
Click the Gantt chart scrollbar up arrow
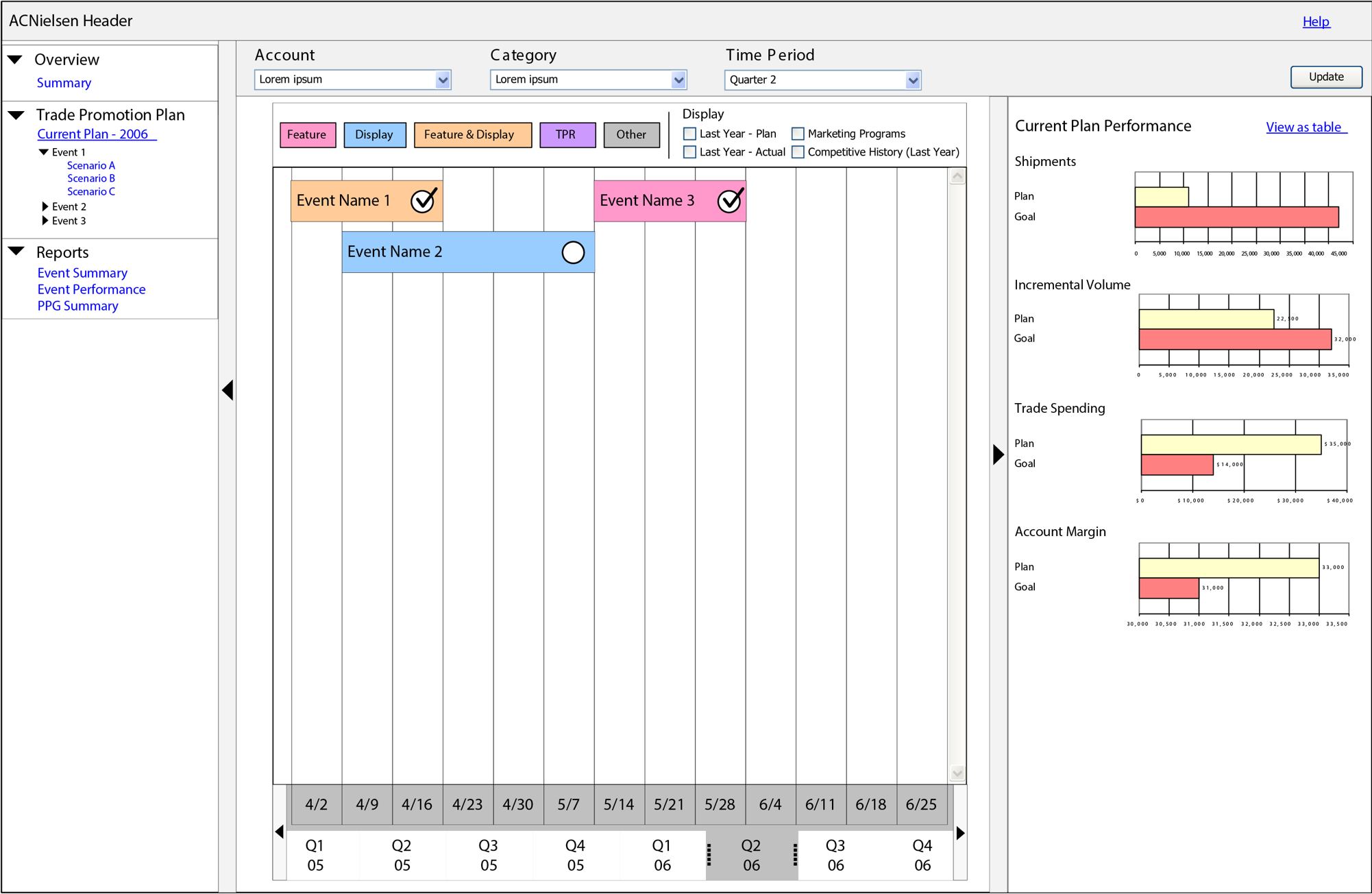pos(957,176)
